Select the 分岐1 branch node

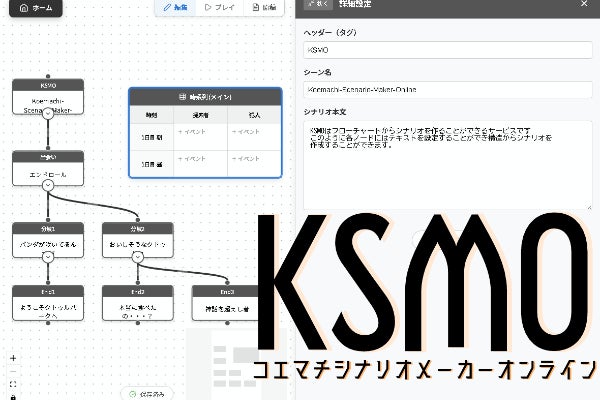pyautogui.click(x=48, y=240)
